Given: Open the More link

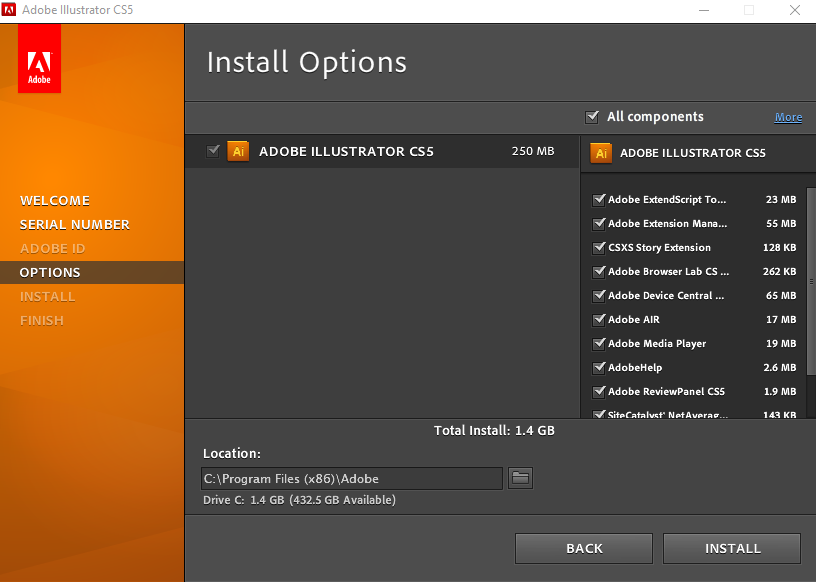Looking at the screenshot, I should point(788,117).
